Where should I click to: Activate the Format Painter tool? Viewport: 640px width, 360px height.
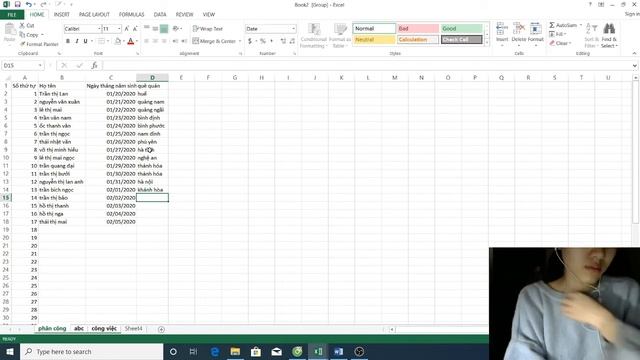click(x=39, y=44)
